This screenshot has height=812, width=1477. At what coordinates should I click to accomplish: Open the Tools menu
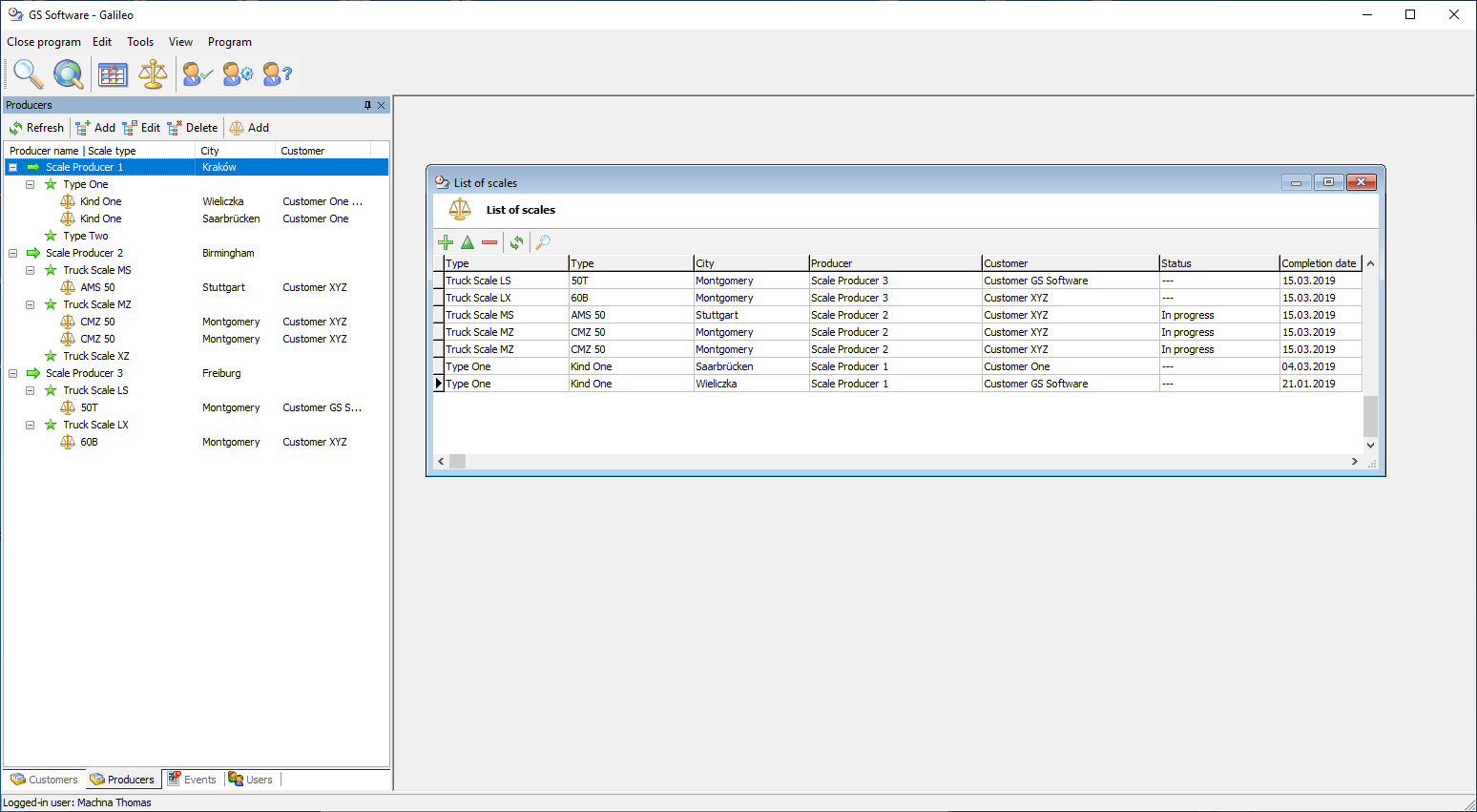140,42
